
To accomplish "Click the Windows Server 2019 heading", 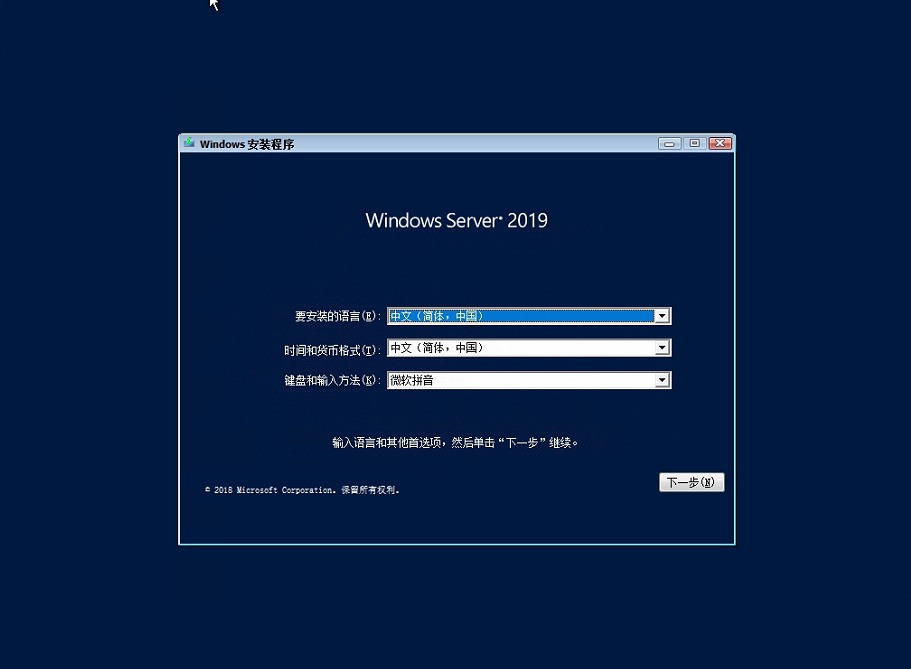I will click(x=457, y=220).
